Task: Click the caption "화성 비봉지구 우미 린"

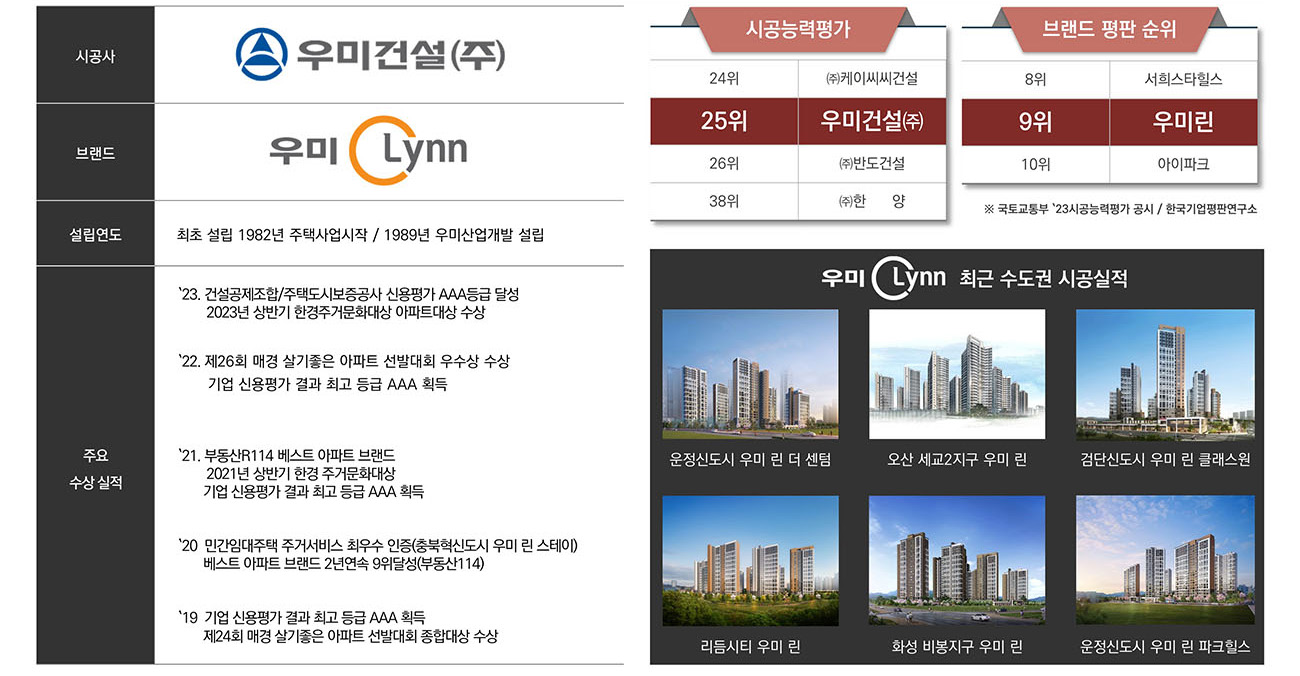Action: [957, 647]
